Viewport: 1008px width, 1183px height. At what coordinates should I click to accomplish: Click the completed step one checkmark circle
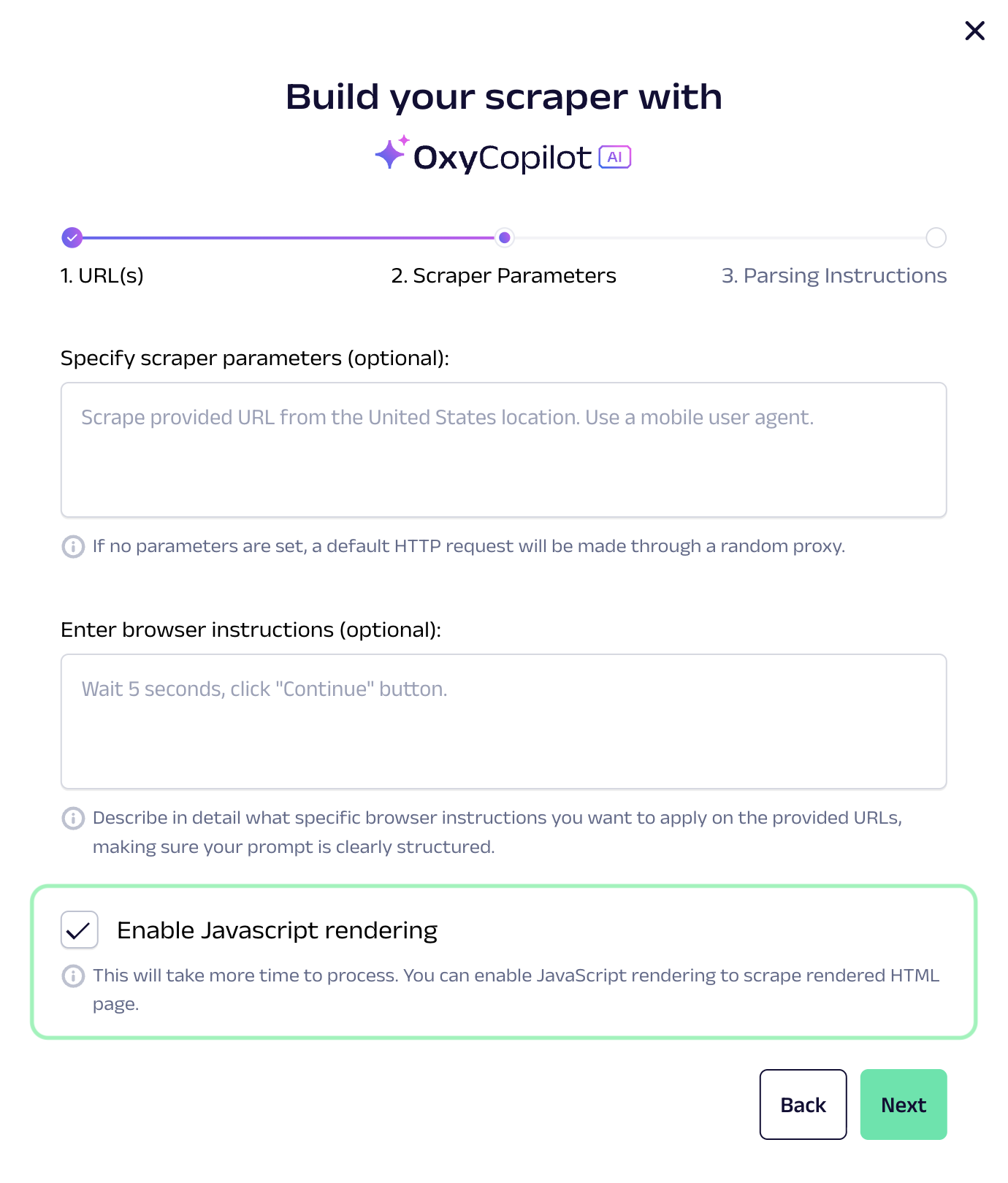(x=72, y=237)
